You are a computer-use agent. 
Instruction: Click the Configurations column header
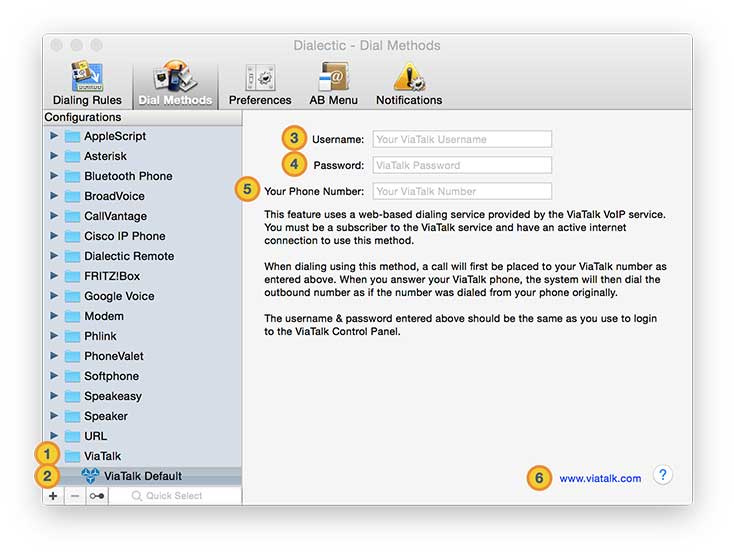142,117
